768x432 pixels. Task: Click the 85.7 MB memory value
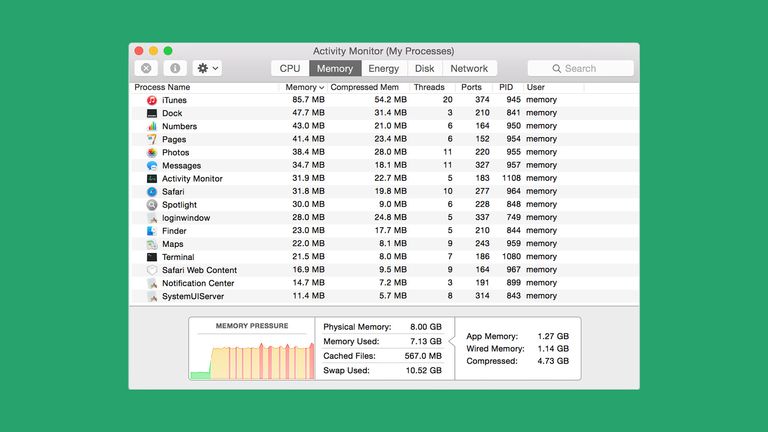[x=309, y=99]
